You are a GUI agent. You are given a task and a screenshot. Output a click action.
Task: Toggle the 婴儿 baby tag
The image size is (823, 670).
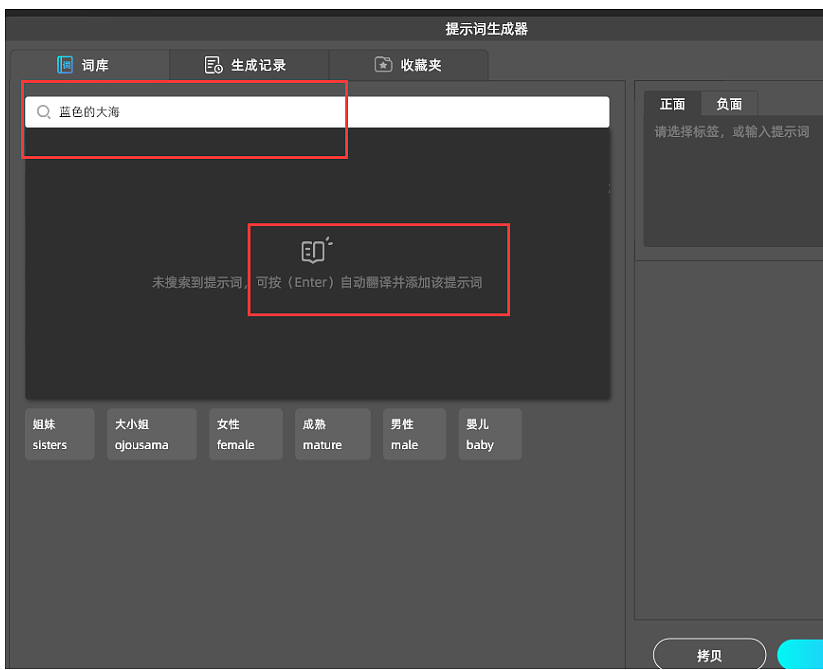(x=489, y=434)
